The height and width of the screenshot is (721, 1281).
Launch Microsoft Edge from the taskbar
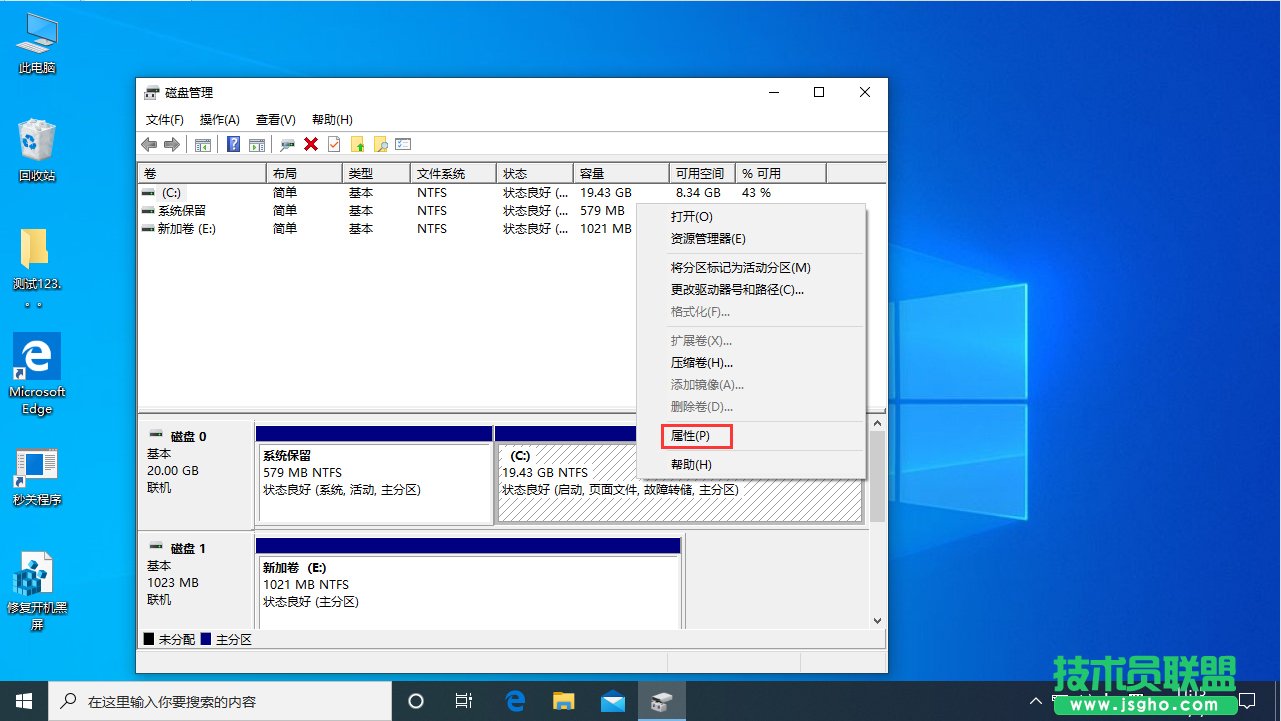[x=515, y=702]
